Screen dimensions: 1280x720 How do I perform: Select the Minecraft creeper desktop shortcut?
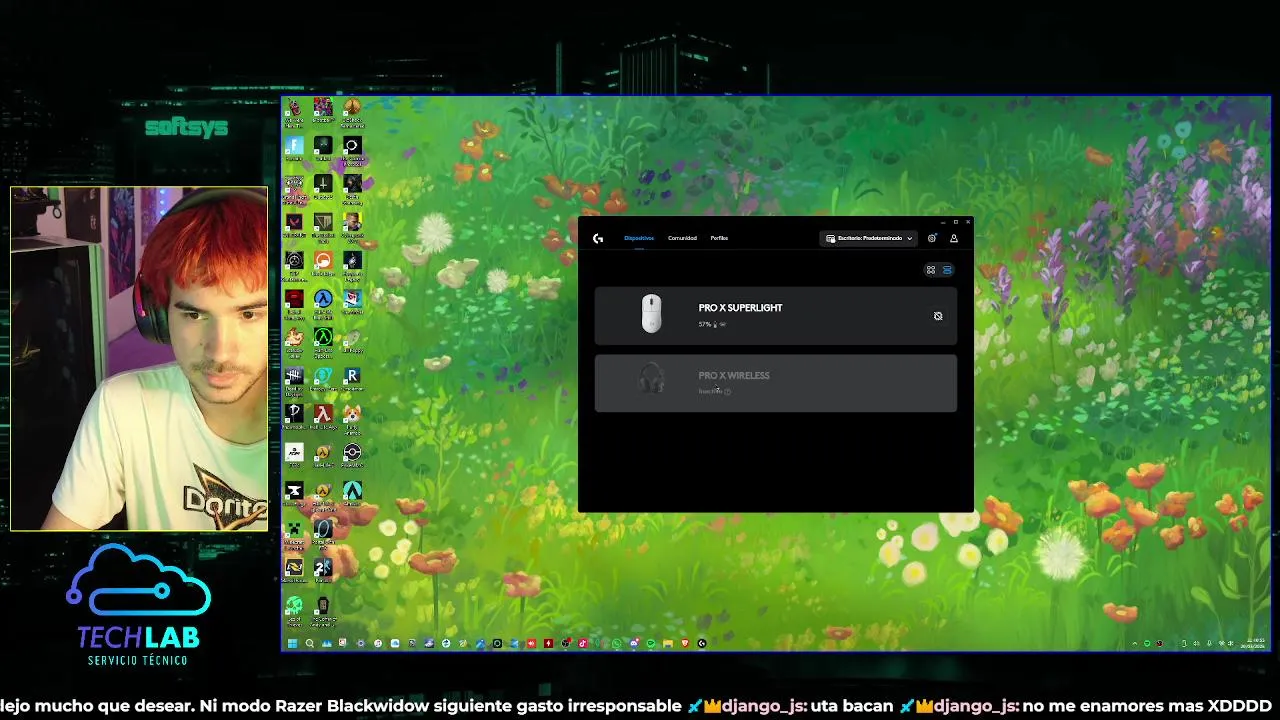pos(294,533)
